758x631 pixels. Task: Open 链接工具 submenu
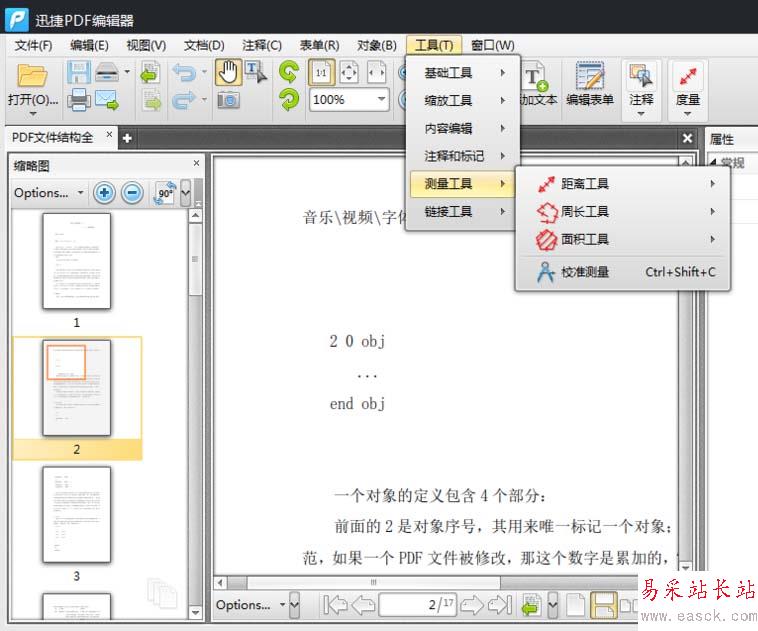click(x=462, y=212)
